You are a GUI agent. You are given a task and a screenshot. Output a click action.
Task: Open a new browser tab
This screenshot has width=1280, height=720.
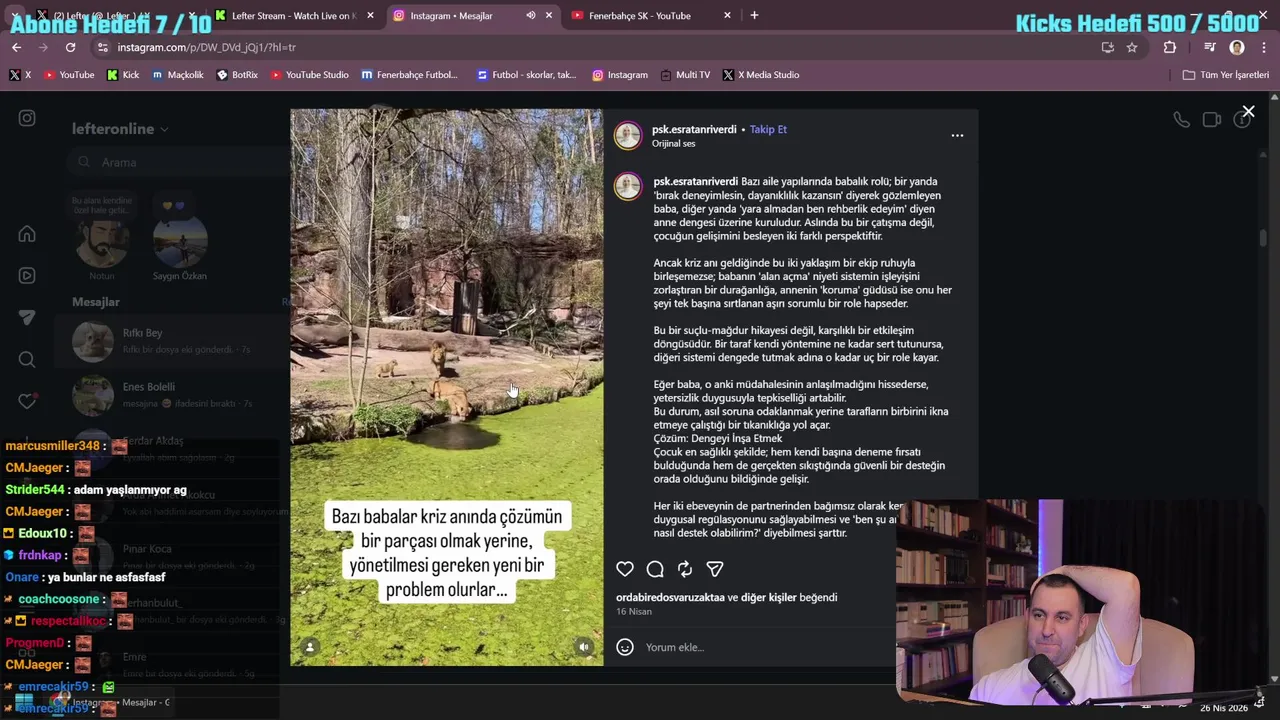[x=754, y=16]
